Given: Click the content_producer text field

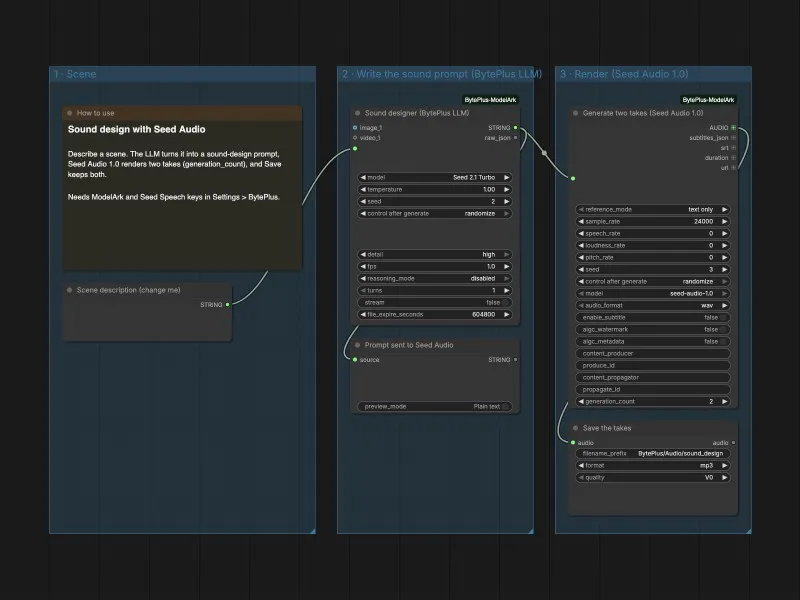Looking at the screenshot, I should (653, 354).
